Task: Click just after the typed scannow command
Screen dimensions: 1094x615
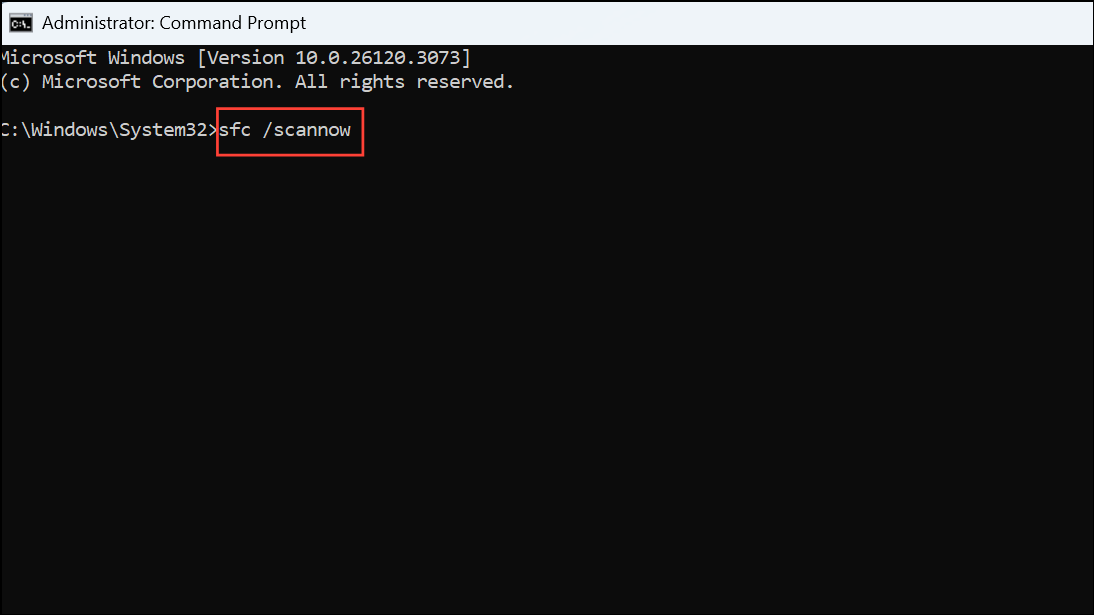Action: (356, 130)
